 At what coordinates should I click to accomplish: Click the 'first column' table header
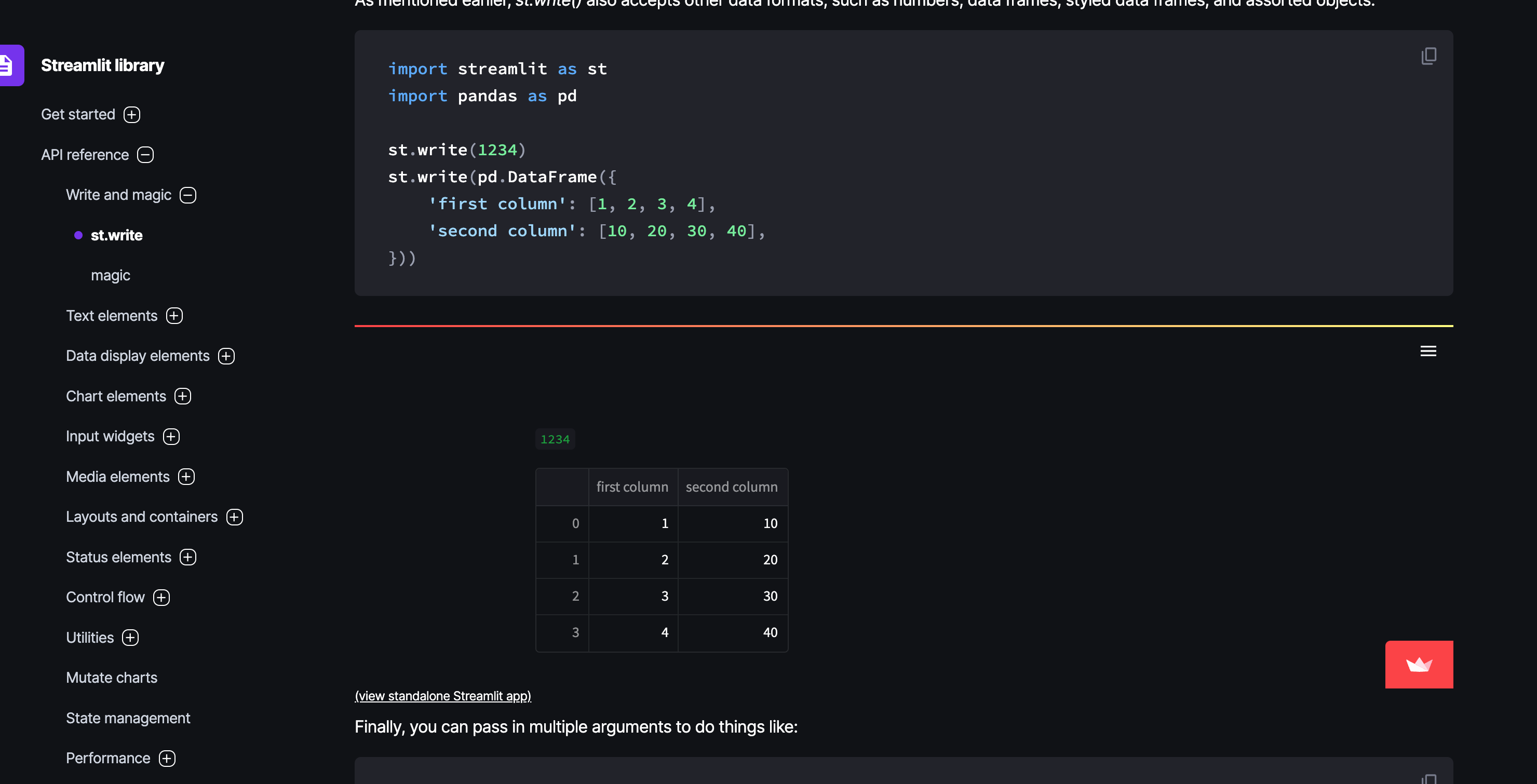click(x=632, y=487)
